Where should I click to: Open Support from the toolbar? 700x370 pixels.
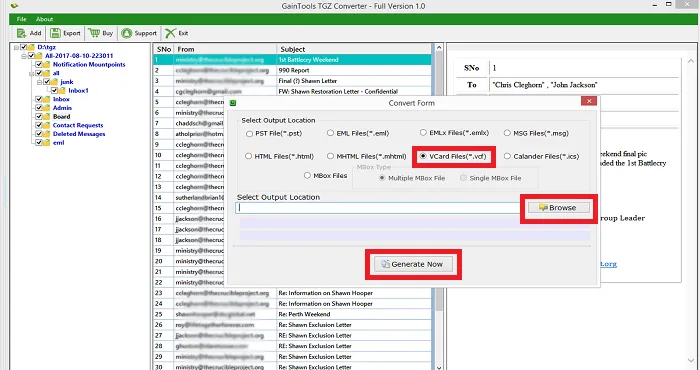click(139, 33)
